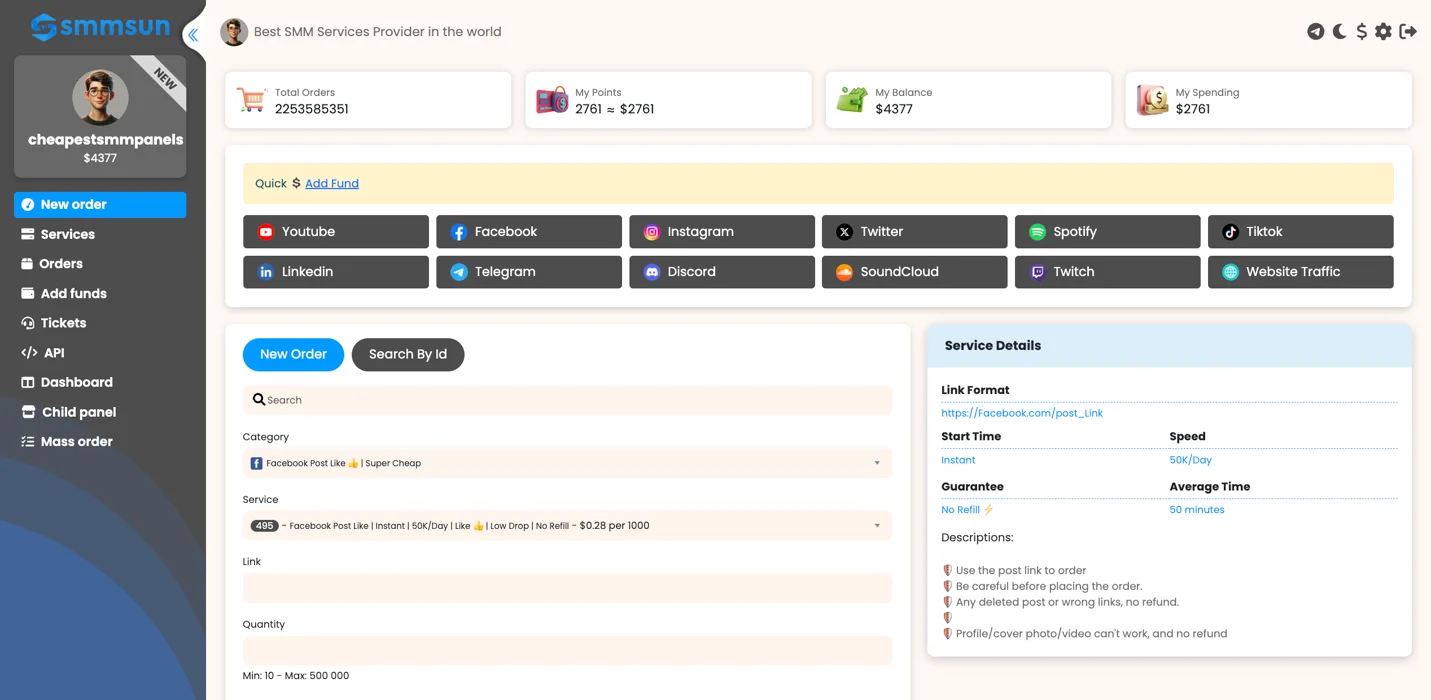Collapse sidebar with the double chevron
Screen dimensions: 1431x700
(193, 35)
